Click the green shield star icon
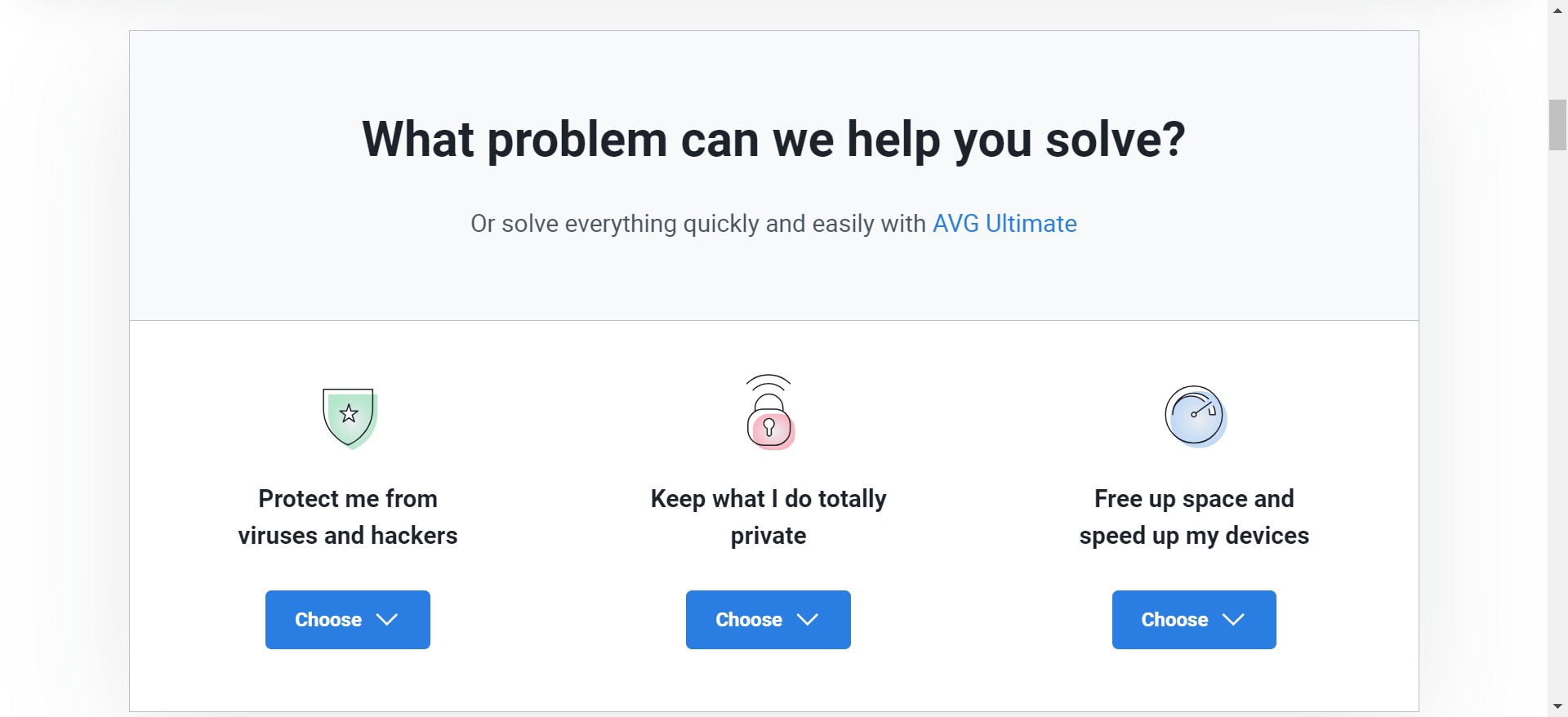This screenshot has width=1568, height=717. 350,417
